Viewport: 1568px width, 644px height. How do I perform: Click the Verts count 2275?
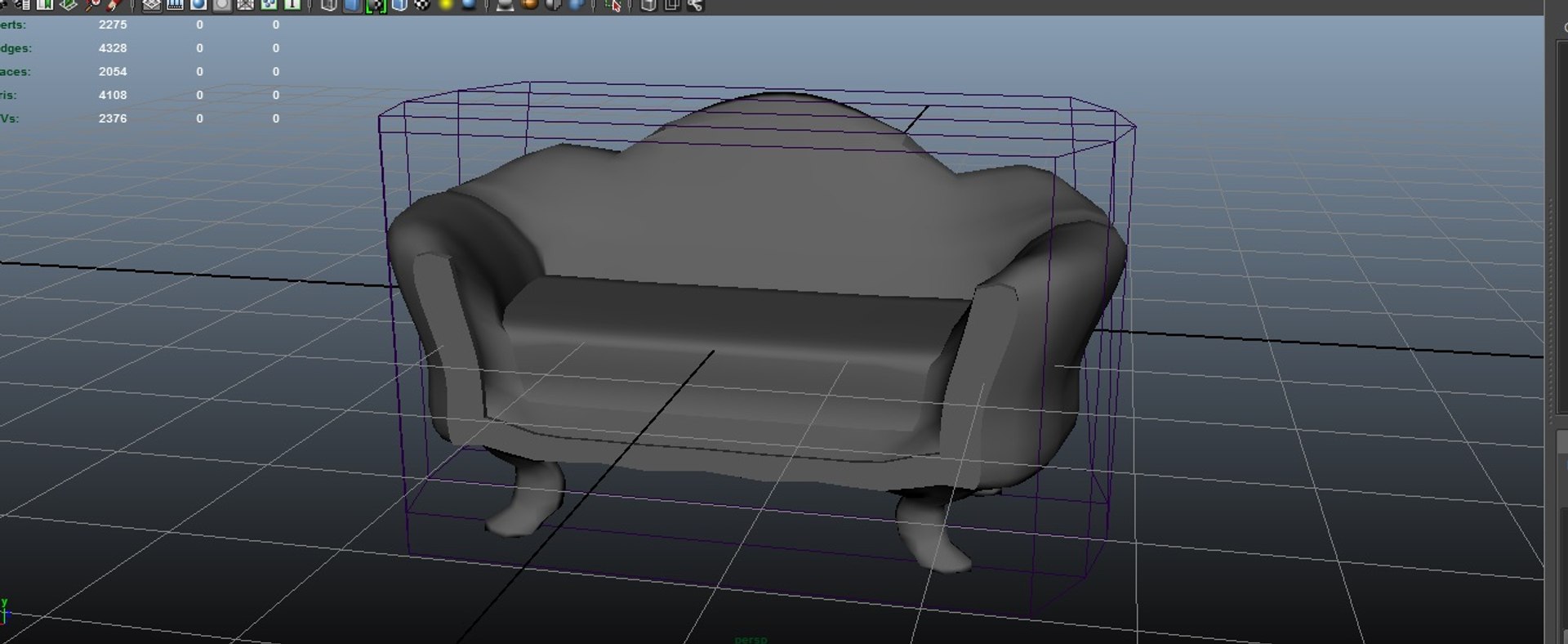click(x=113, y=25)
